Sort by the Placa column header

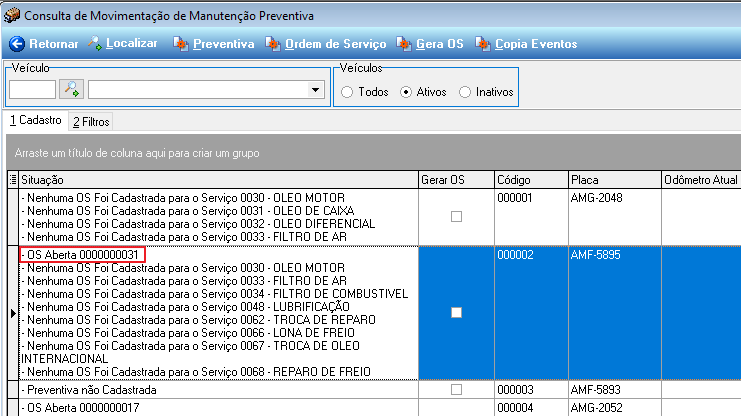click(615, 180)
